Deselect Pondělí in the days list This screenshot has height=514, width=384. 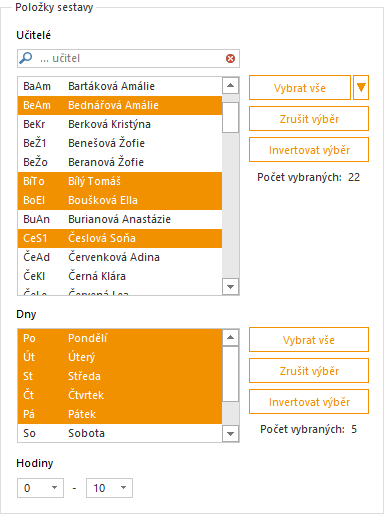[x=120, y=338]
